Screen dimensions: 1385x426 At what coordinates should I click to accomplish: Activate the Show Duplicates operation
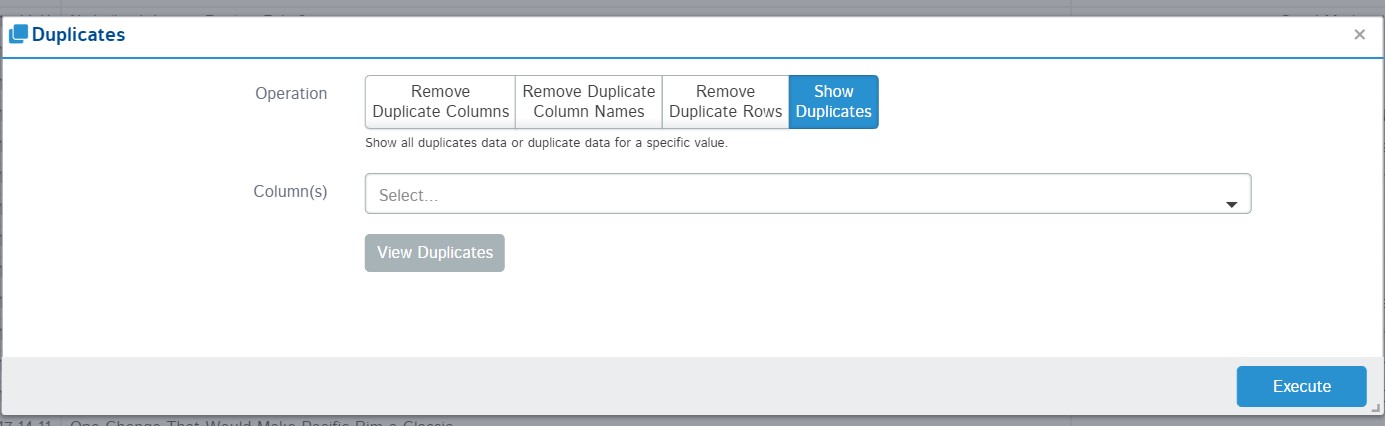833,102
